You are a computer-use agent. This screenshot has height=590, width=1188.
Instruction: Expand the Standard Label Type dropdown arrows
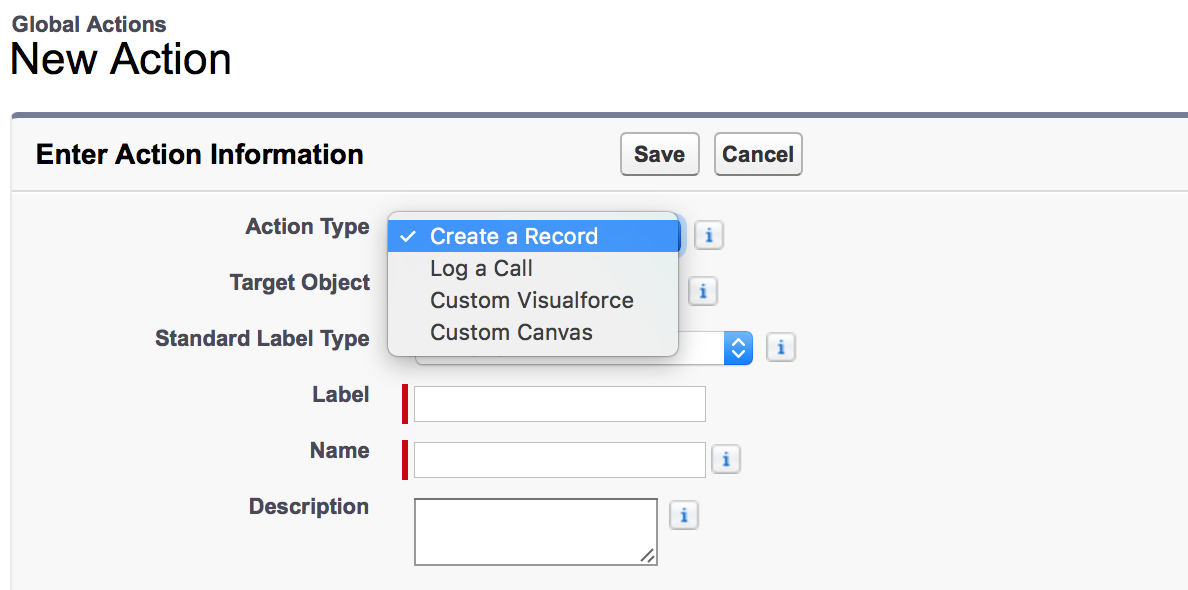(x=738, y=348)
